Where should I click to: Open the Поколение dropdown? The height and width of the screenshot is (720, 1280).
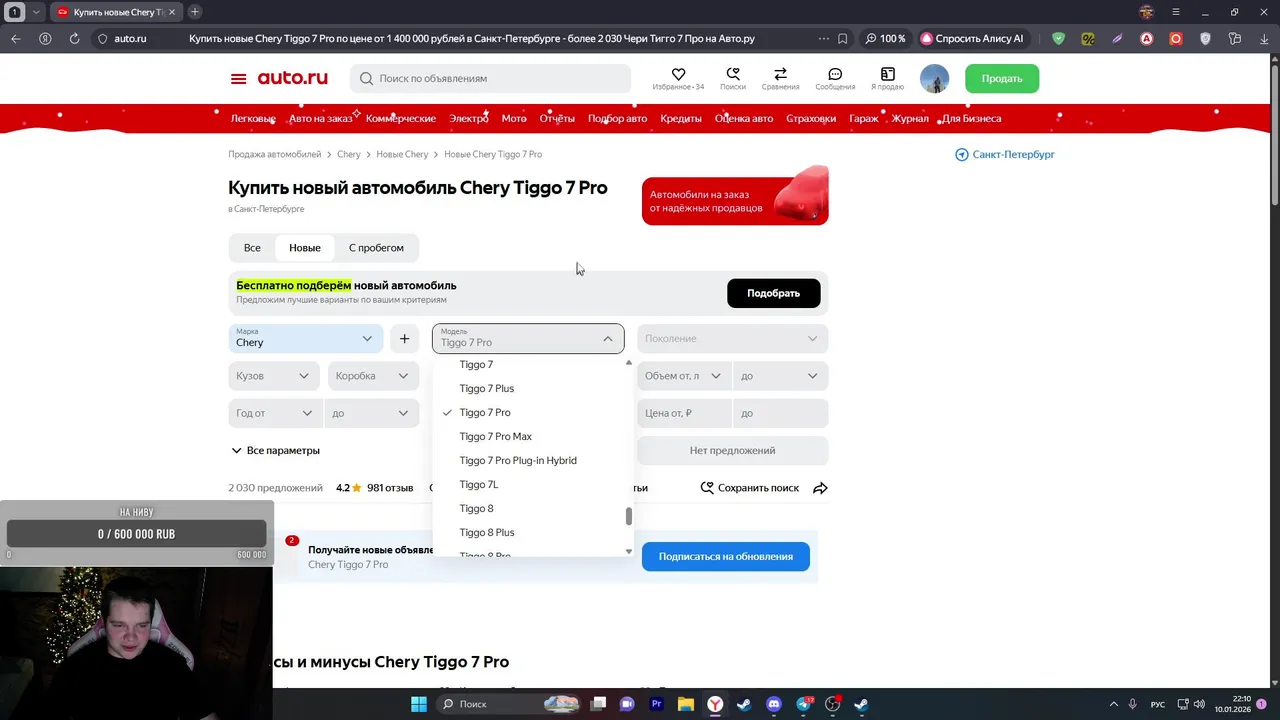732,338
